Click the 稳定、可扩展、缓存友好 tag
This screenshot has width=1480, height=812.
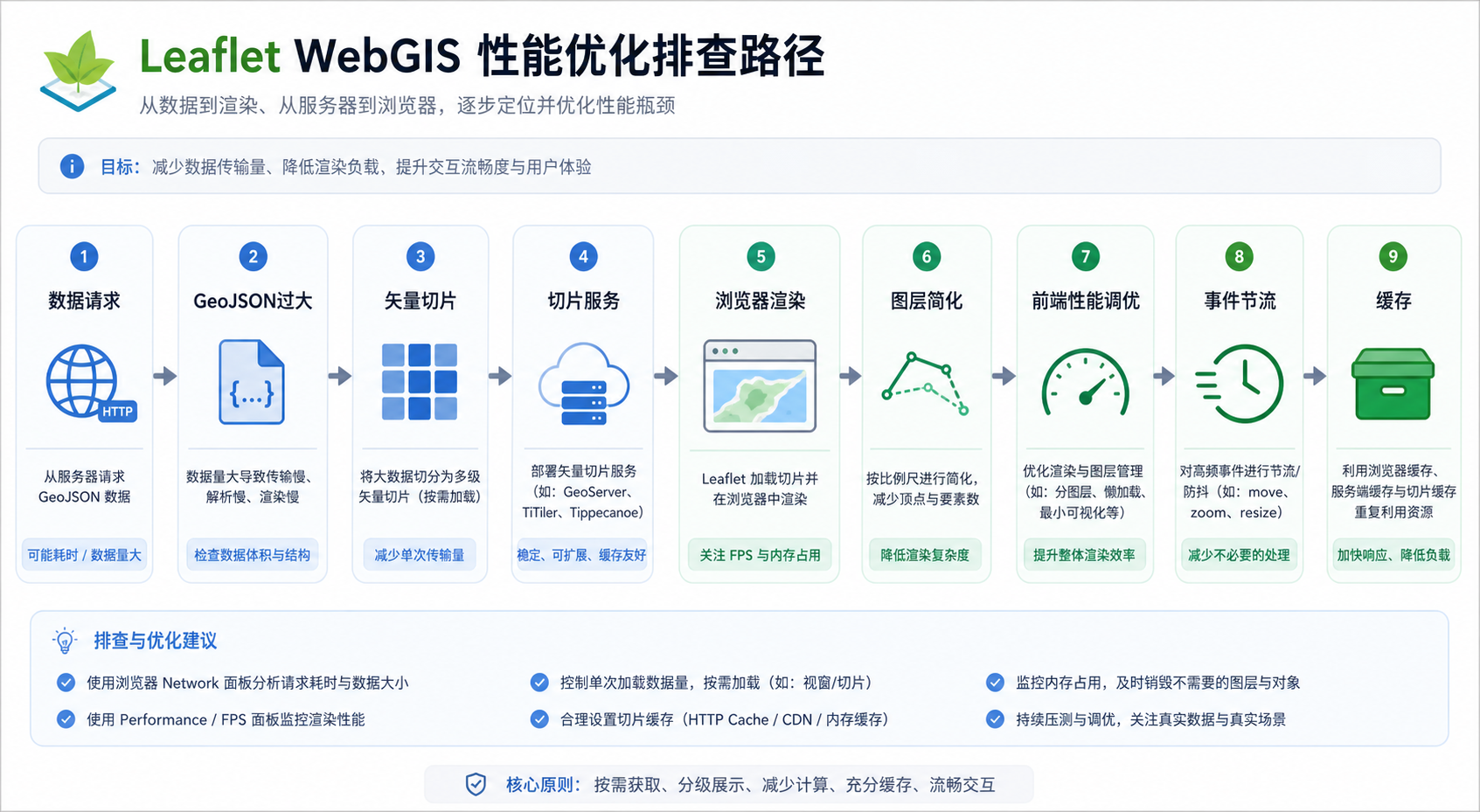[x=582, y=555]
